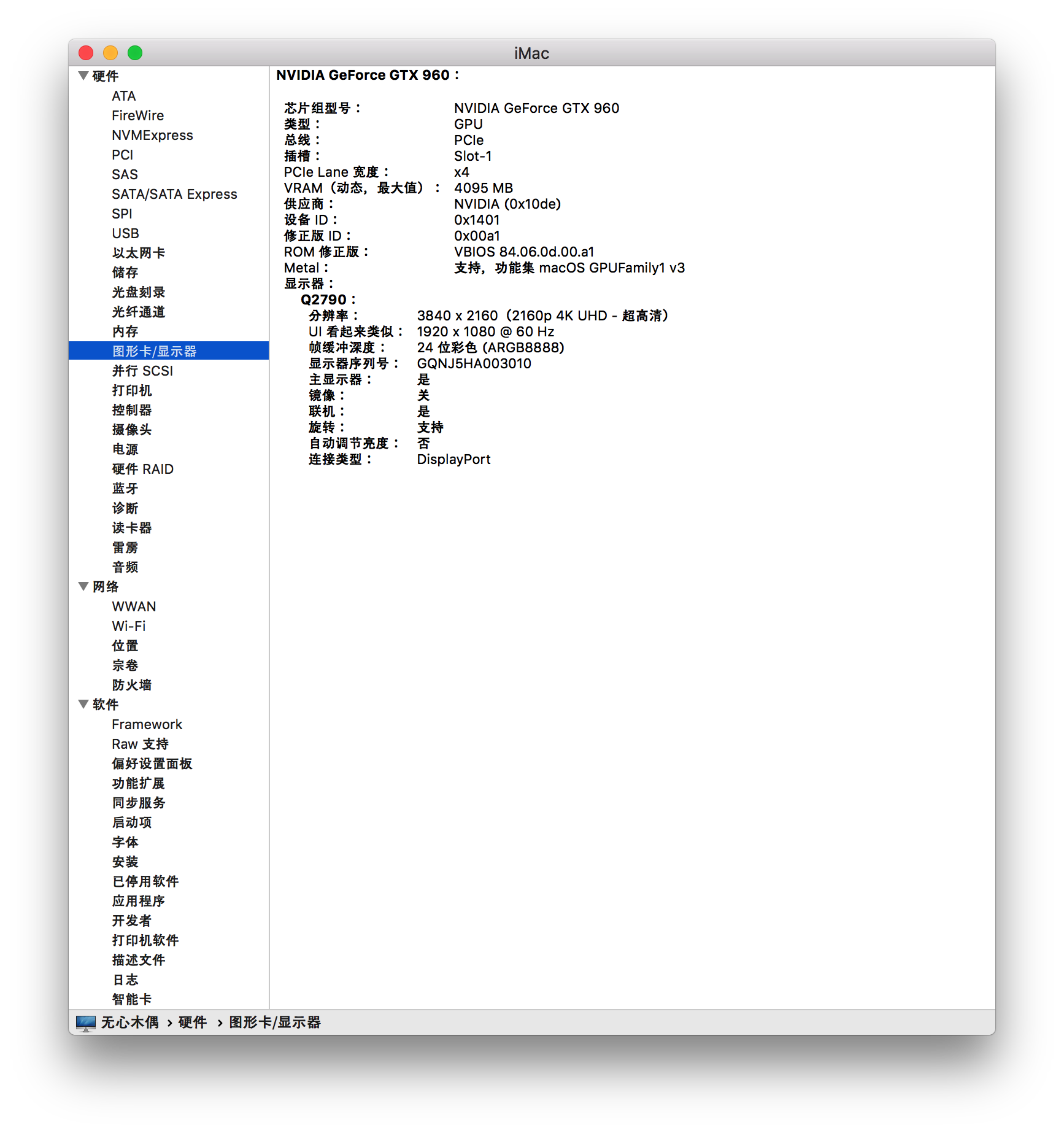The height and width of the screenshot is (1133, 1064).
Task: Open the 储存 hardware entry
Action: (x=125, y=273)
